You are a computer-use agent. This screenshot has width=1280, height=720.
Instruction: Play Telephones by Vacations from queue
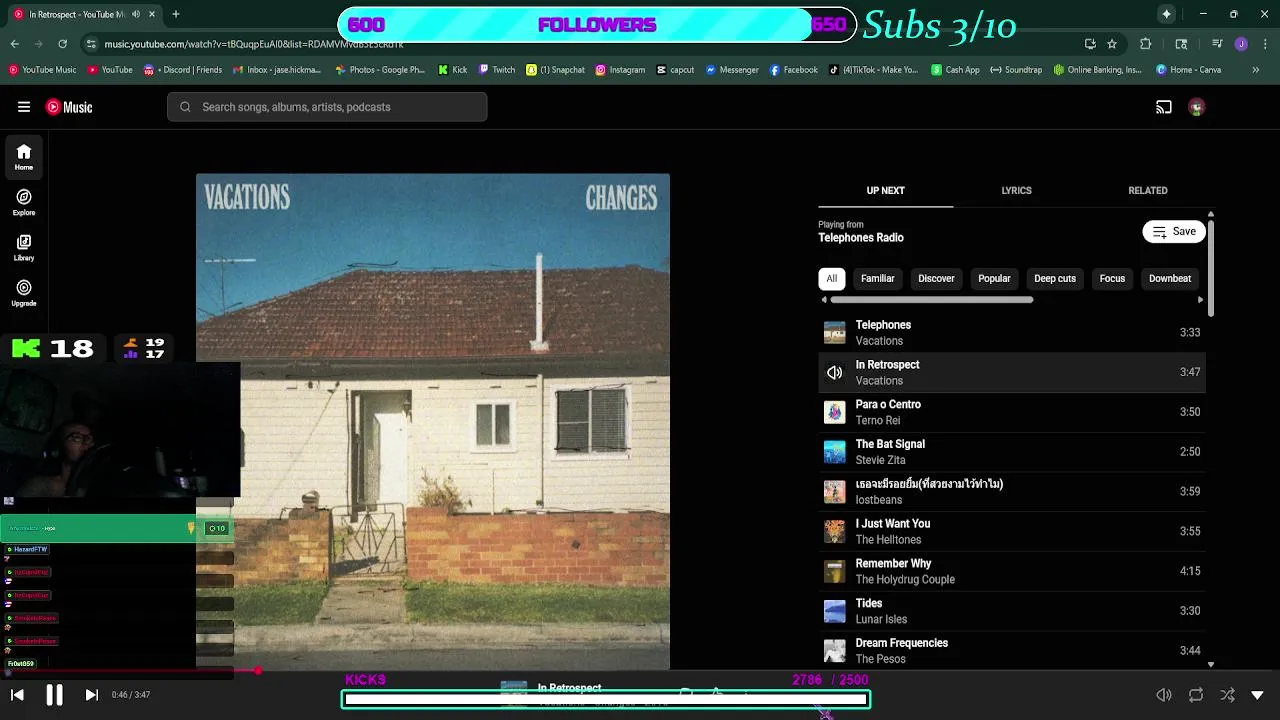coord(1012,332)
